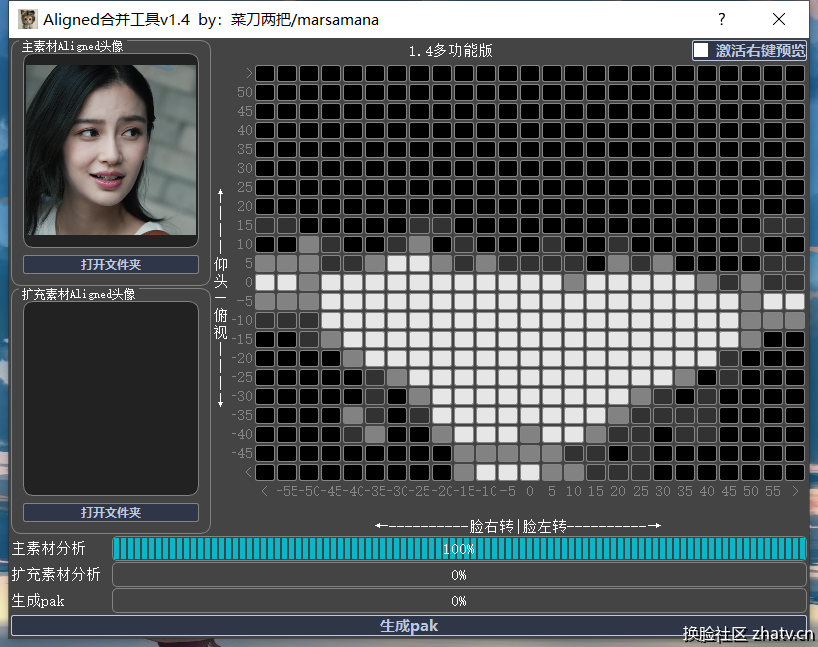Enable the 激活右键预览 checkbox
818x647 pixels.
point(702,51)
